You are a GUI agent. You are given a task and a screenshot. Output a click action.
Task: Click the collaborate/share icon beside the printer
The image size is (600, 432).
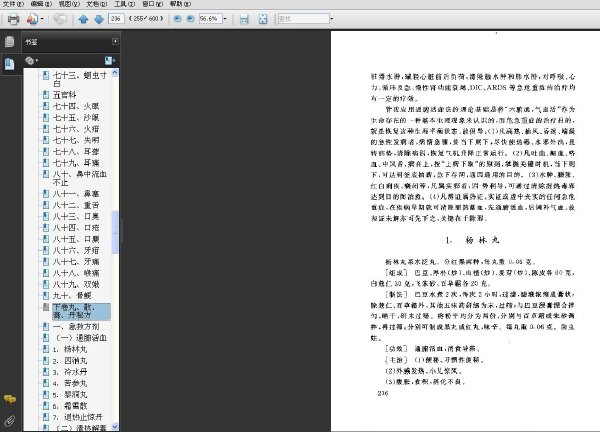(x=33, y=19)
